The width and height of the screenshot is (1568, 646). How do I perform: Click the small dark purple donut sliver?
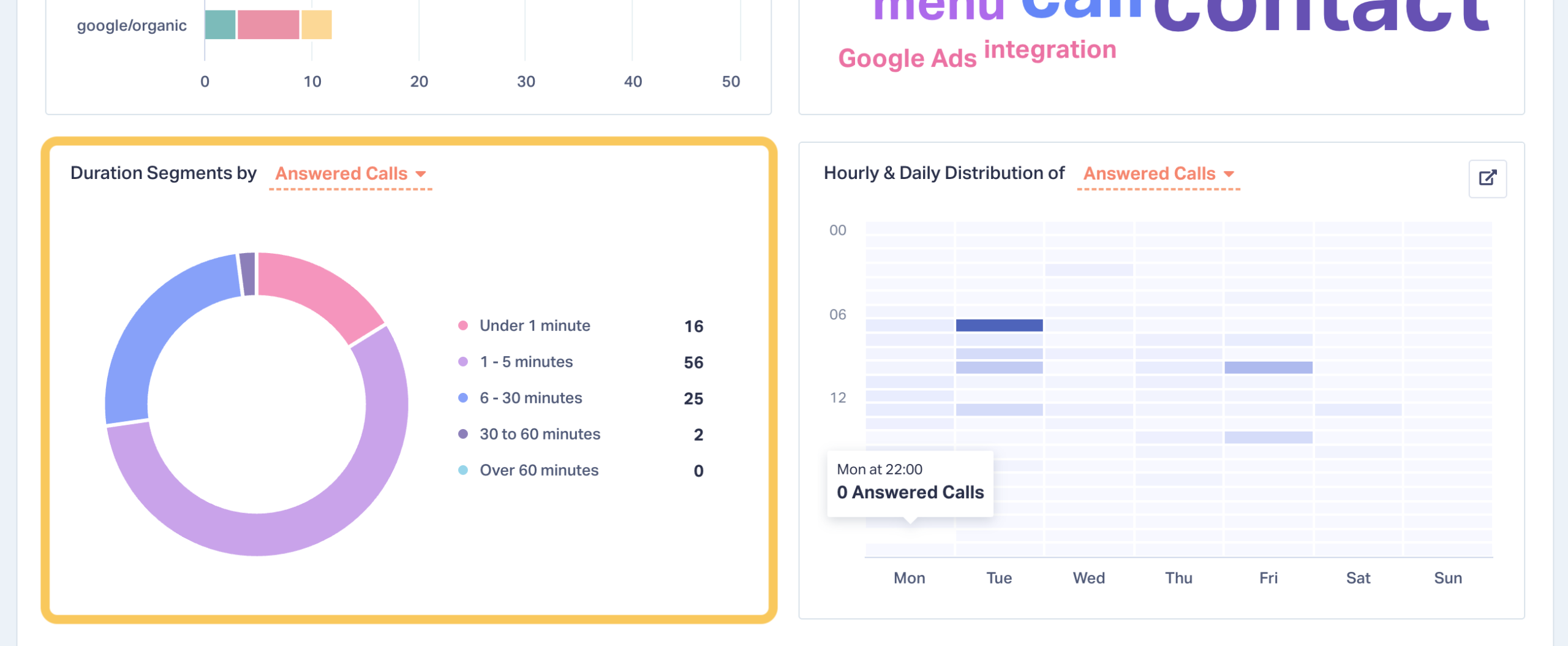tap(247, 273)
